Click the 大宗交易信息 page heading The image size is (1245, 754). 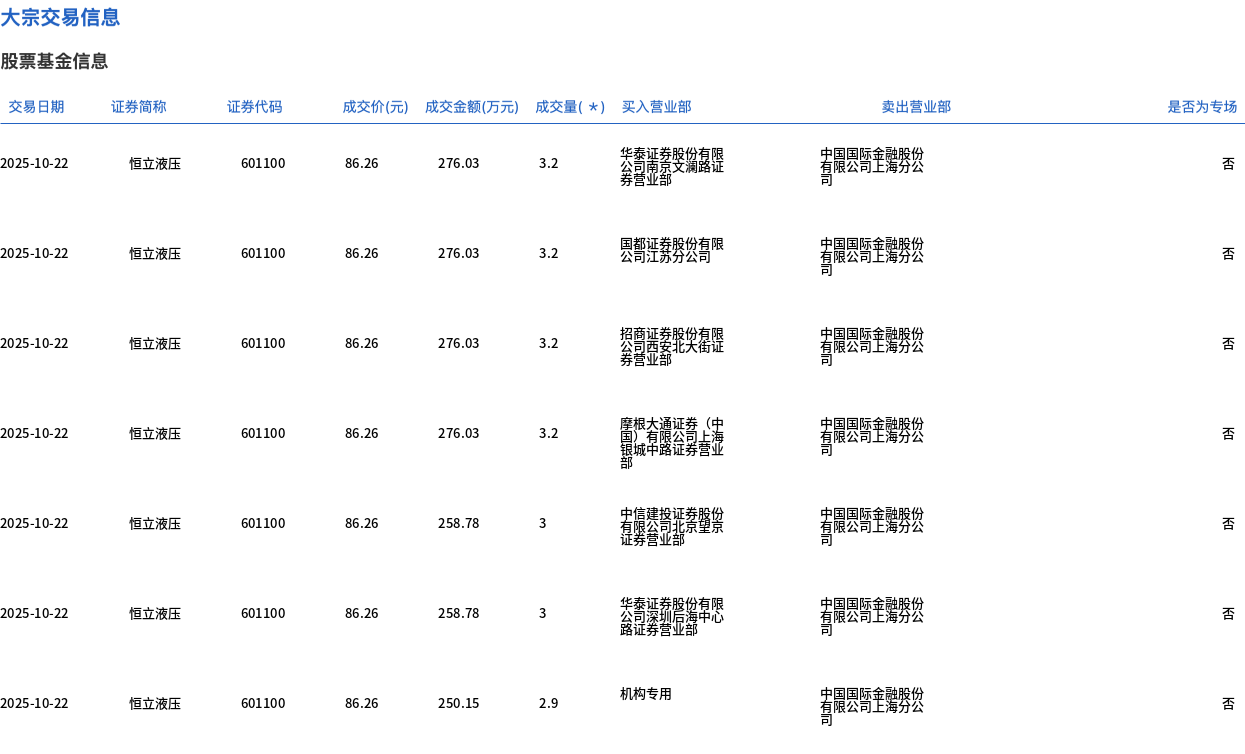(60, 17)
